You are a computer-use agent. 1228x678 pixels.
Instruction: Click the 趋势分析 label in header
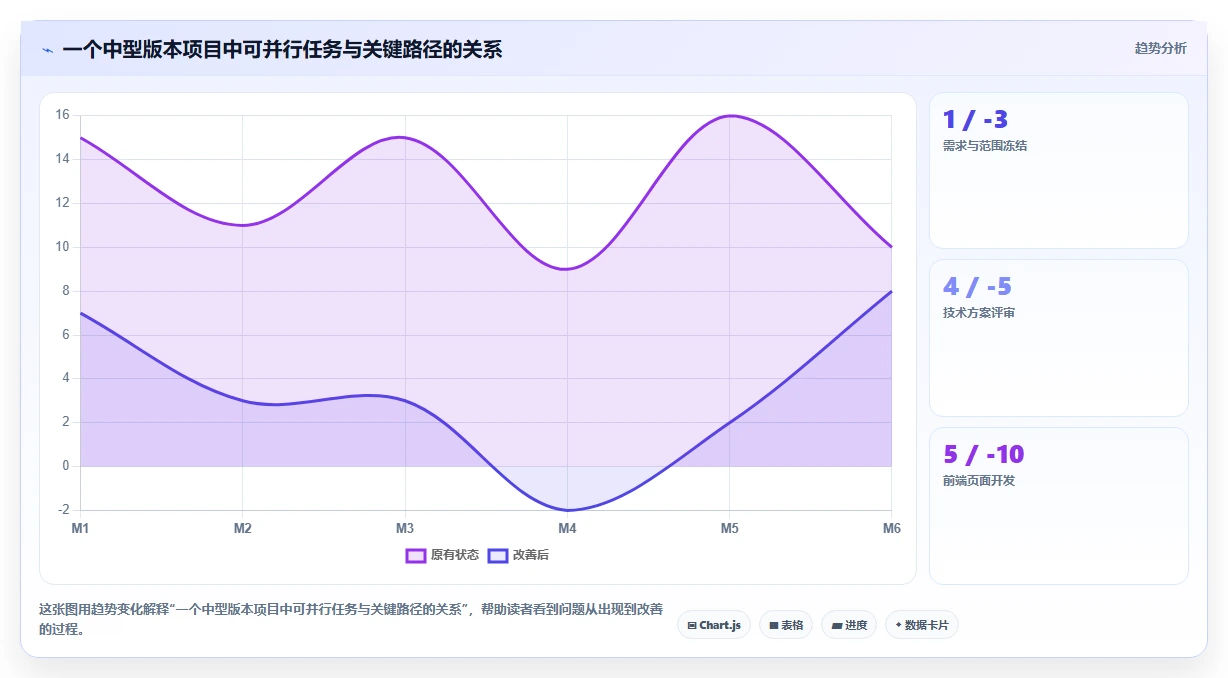[x=1160, y=48]
